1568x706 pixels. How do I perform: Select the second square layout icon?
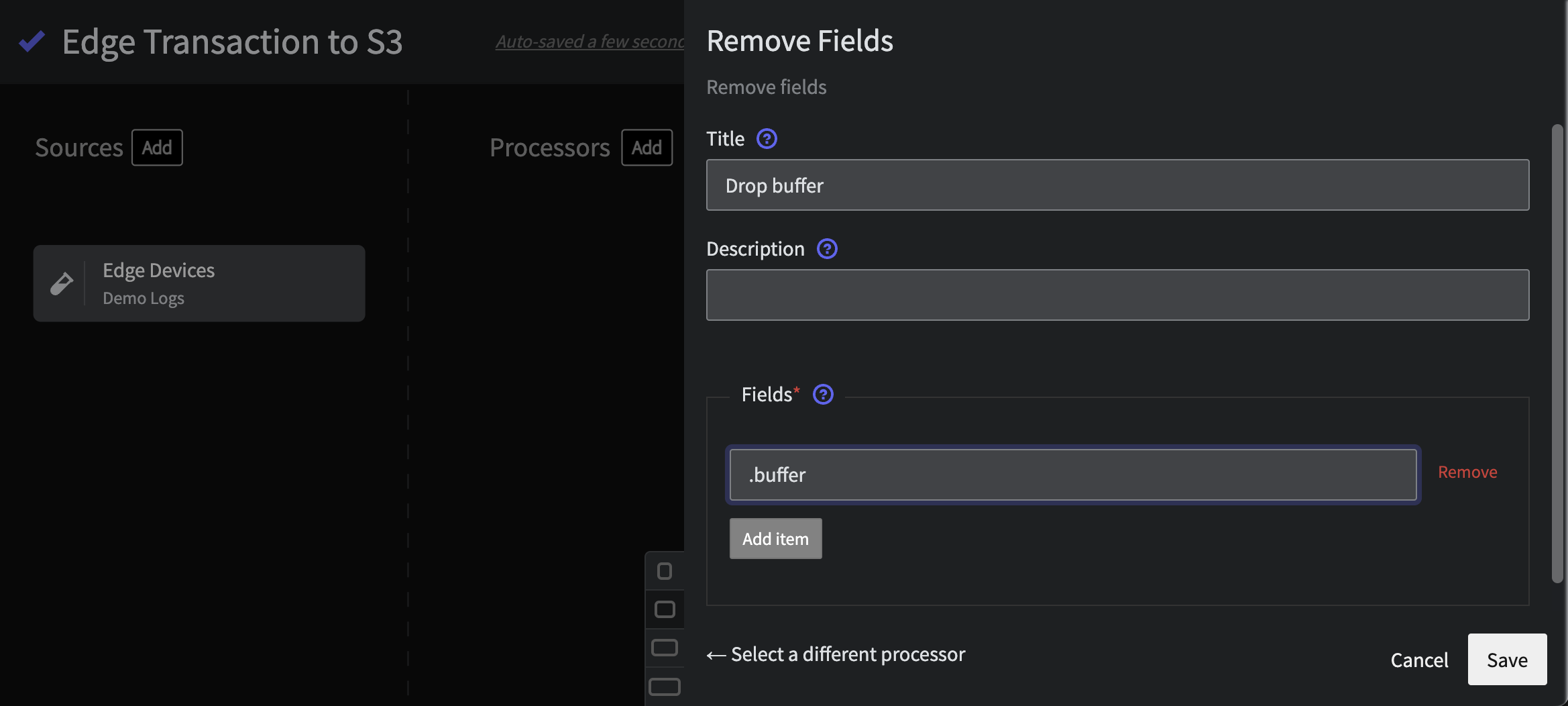665,609
